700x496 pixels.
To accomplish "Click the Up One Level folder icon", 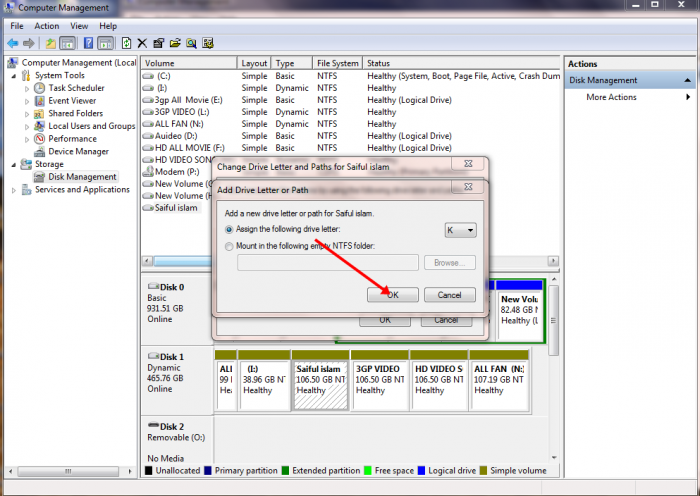I will [x=50, y=43].
